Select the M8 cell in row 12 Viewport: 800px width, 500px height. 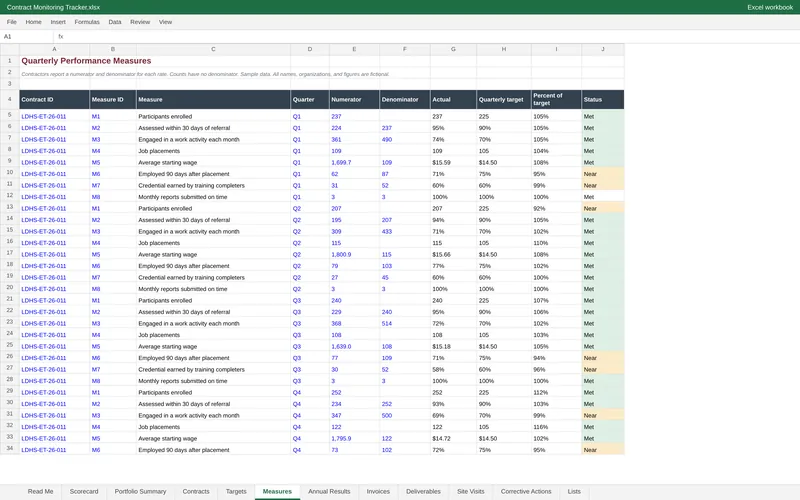click(x=113, y=197)
